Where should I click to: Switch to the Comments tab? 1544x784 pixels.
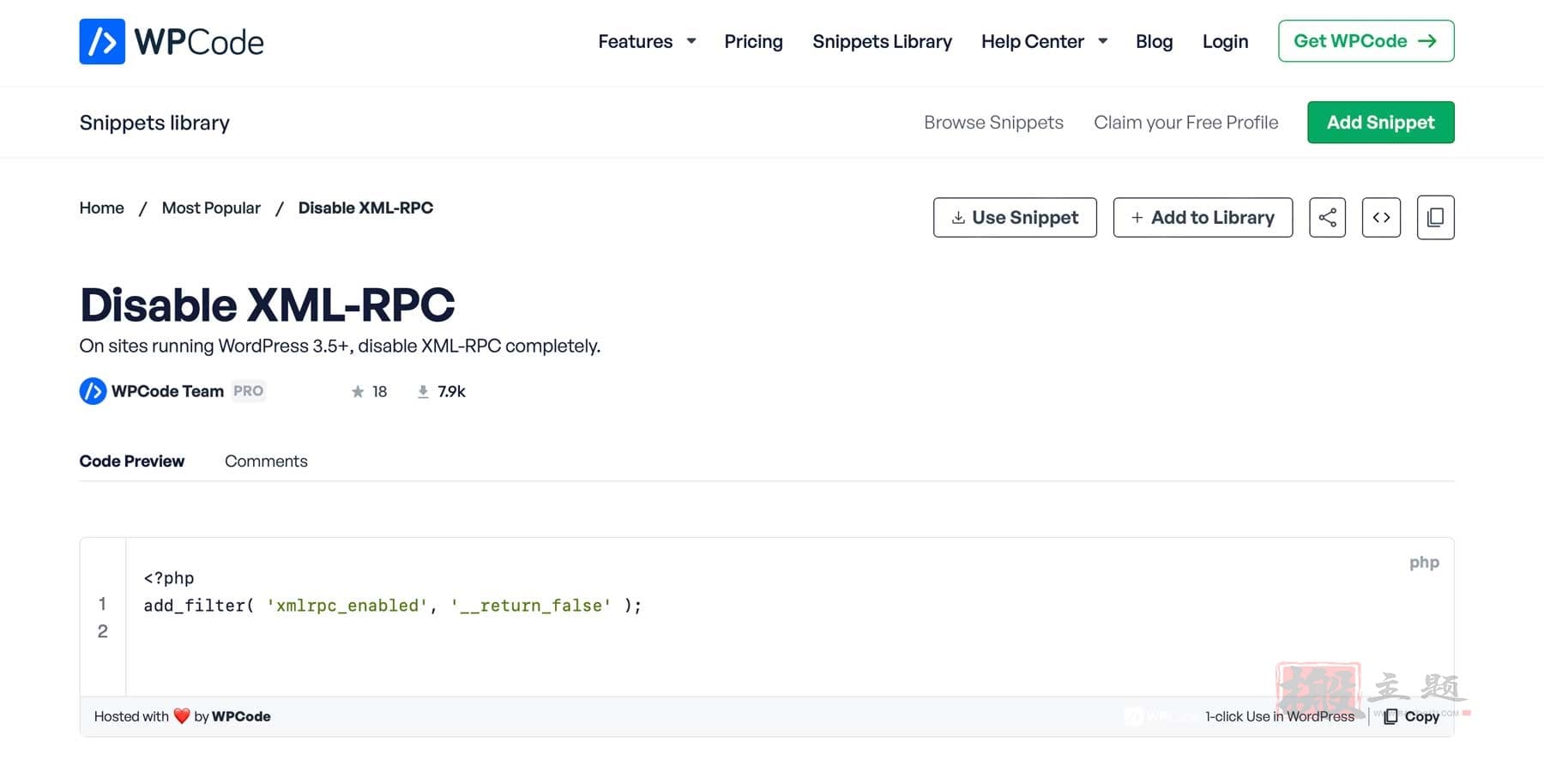266,461
